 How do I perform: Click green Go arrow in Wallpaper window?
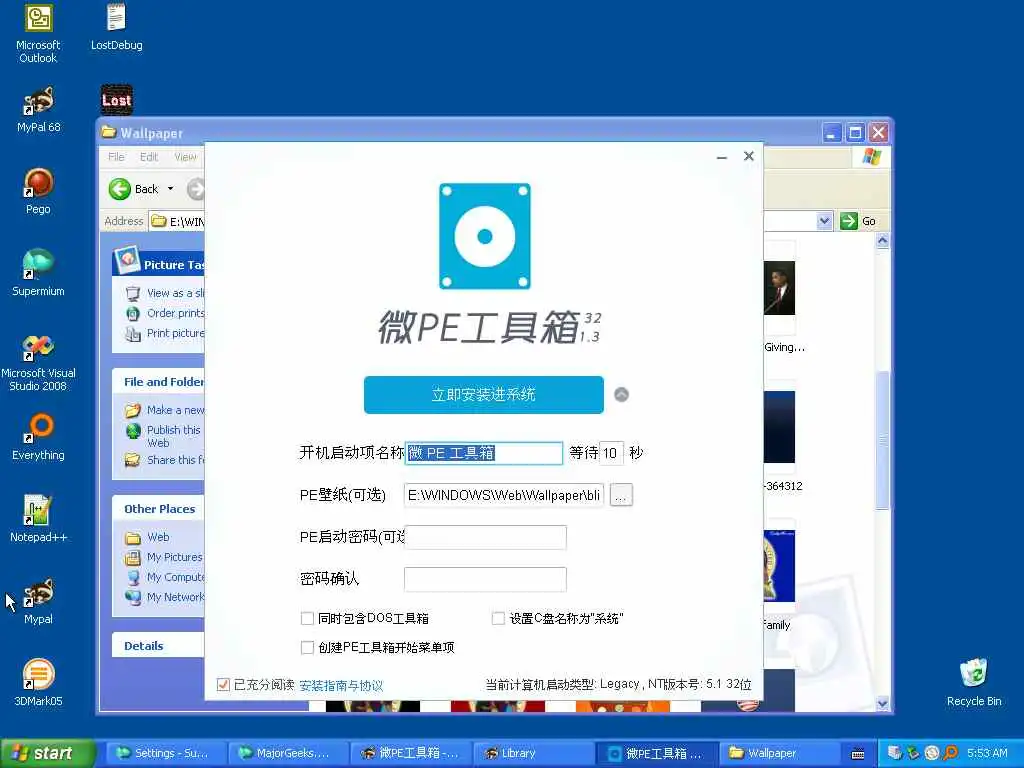[x=848, y=221]
